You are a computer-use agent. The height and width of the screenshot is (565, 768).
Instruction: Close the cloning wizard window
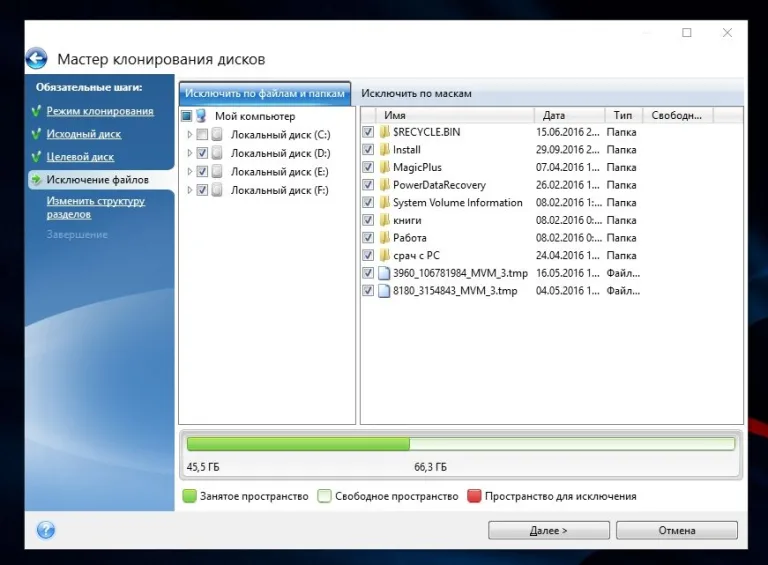(727, 32)
